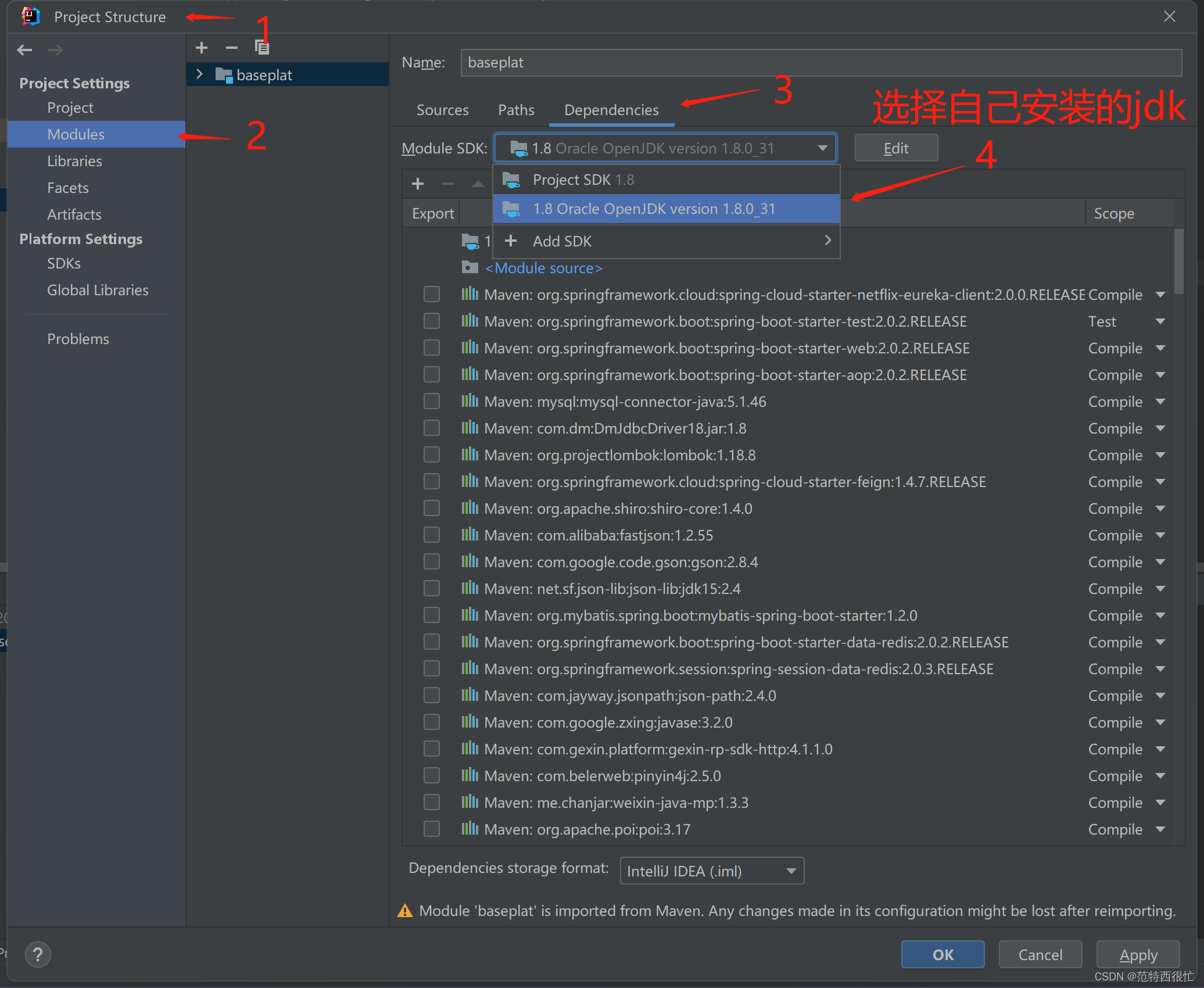This screenshot has width=1204, height=988.
Task: Click the back navigation arrow
Action: [24, 50]
